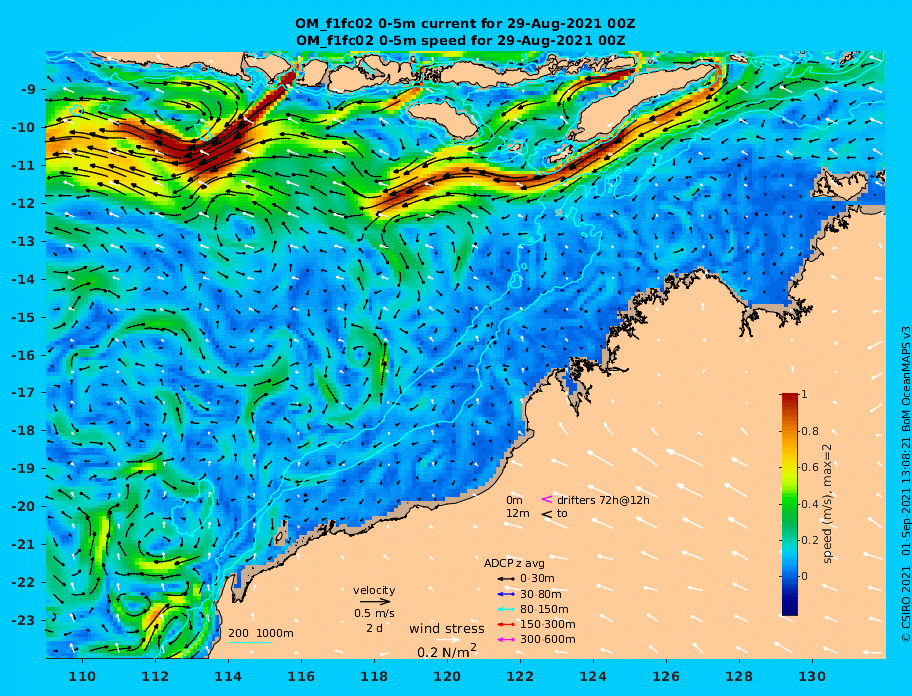Click dark blue bottom of speed colorbar
The height and width of the screenshot is (696, 912).
click(x=790, y=608)
